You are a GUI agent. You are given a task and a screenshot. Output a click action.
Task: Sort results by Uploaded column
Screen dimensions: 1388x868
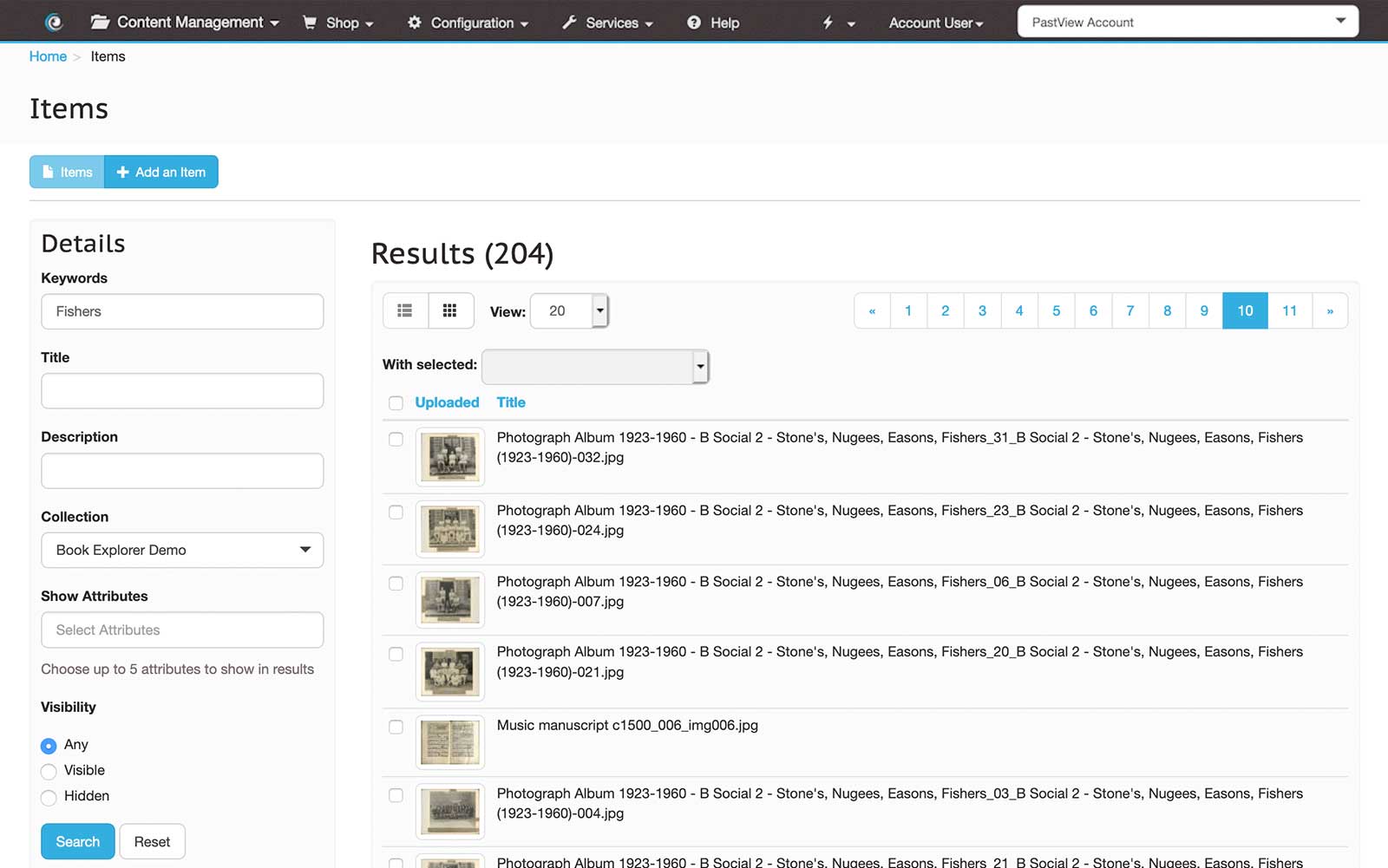tap(447, 402)
